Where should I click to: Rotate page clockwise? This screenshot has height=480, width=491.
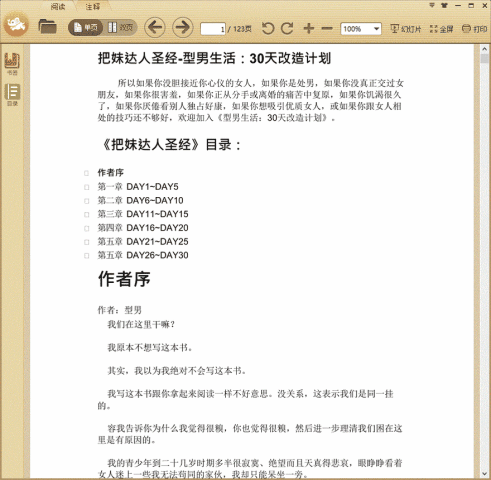[287, 29]
